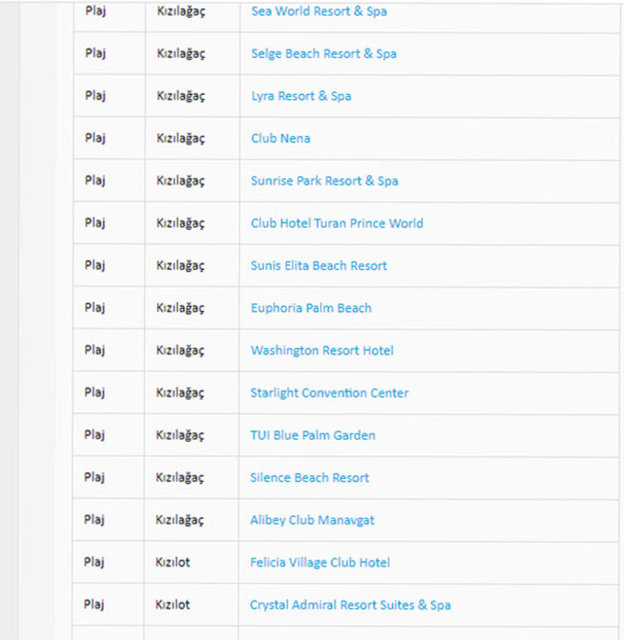624x640 pixels.
Task: Open the Sunis Elita Beach Resort link
Action: tap(318, 266)
